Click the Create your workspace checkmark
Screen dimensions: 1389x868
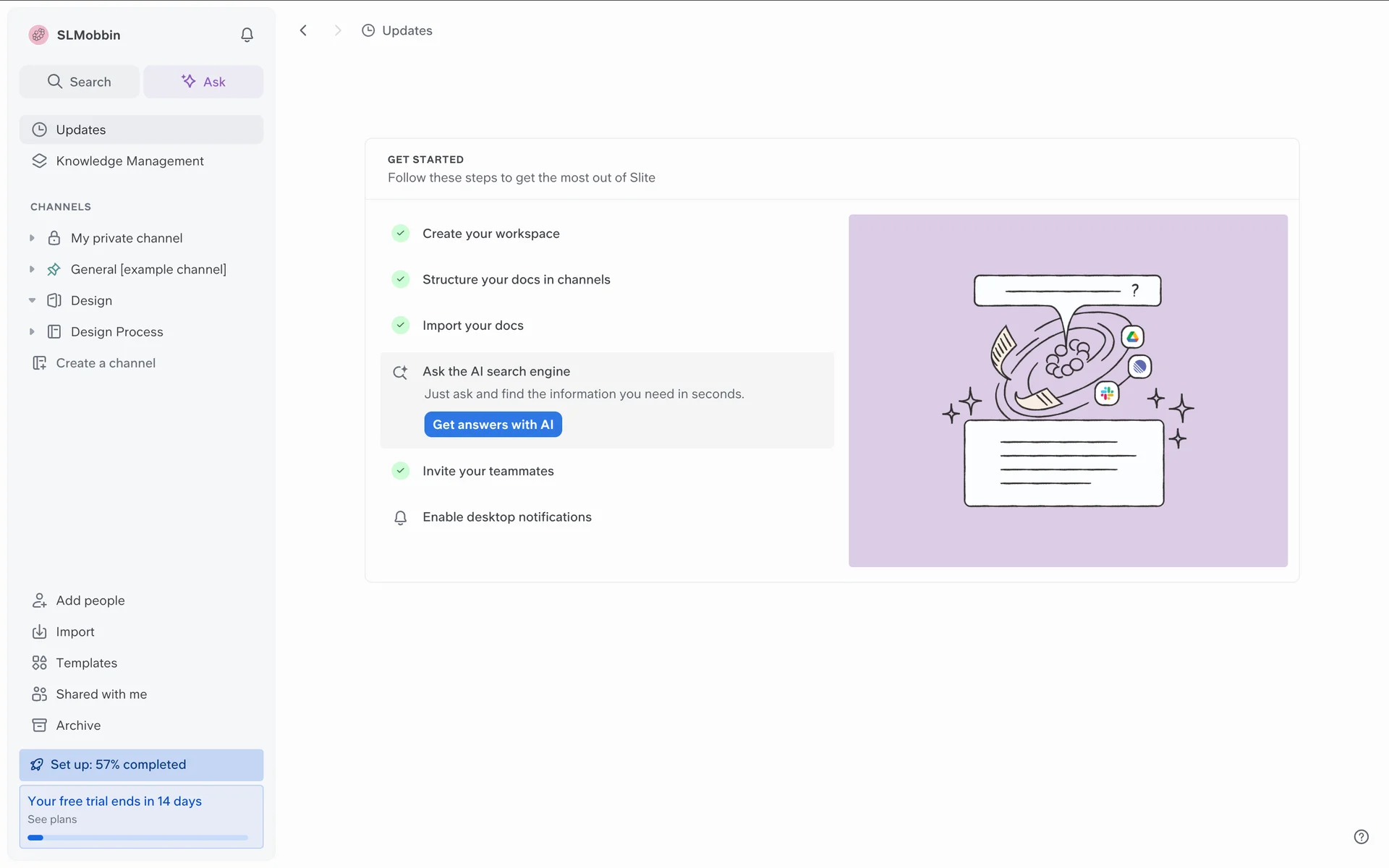coord(400,233)
